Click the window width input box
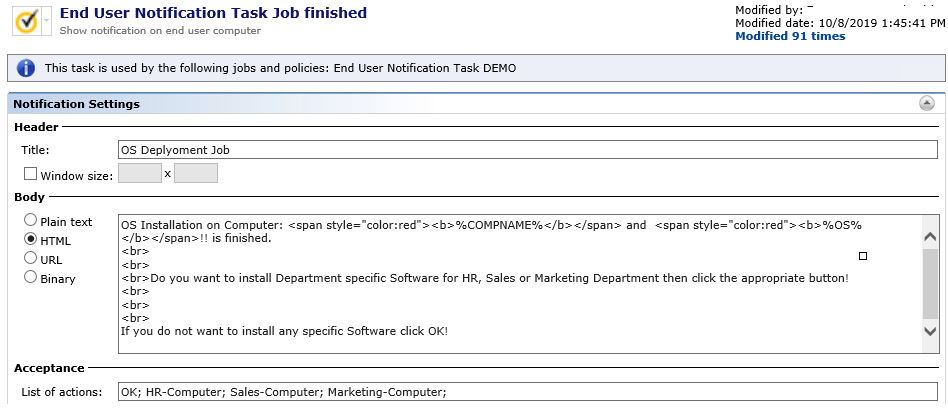This screenshot has height=409, width=948. tap(140, 174)
